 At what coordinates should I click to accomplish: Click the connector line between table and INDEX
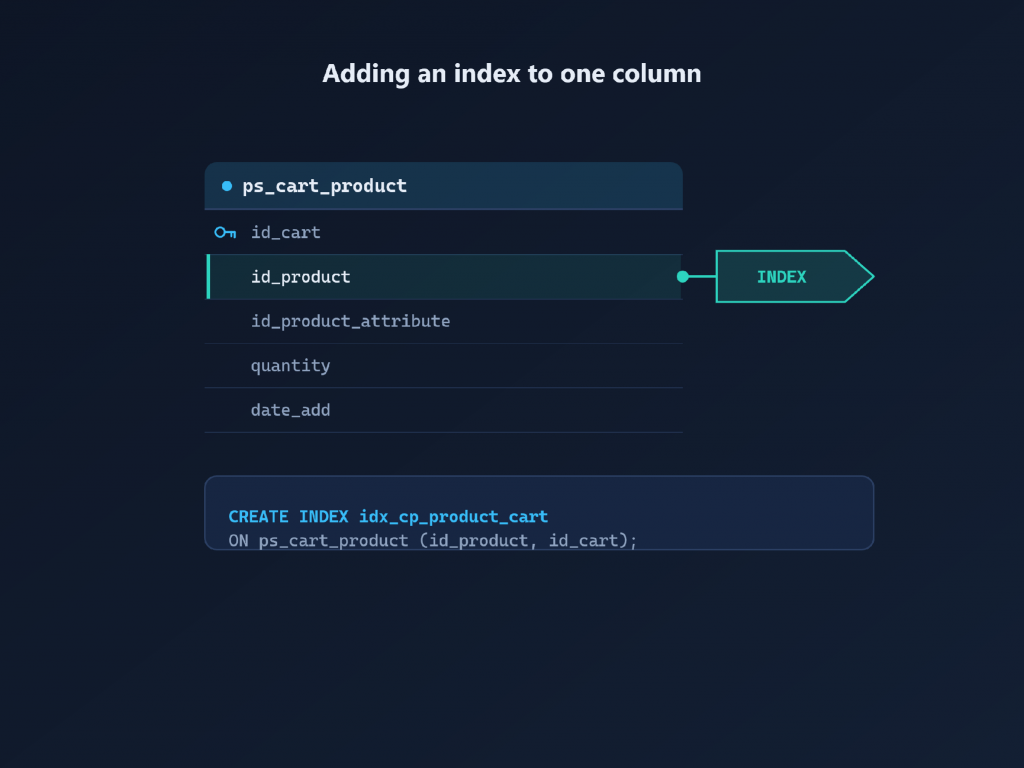702,277
